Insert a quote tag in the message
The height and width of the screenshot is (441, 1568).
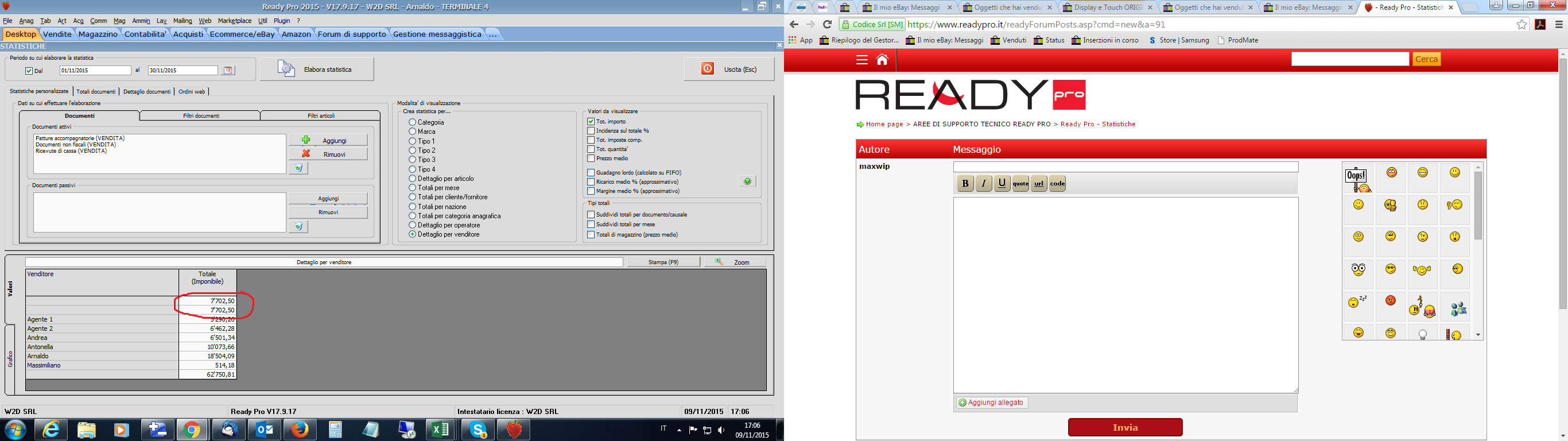point(1021,183)
